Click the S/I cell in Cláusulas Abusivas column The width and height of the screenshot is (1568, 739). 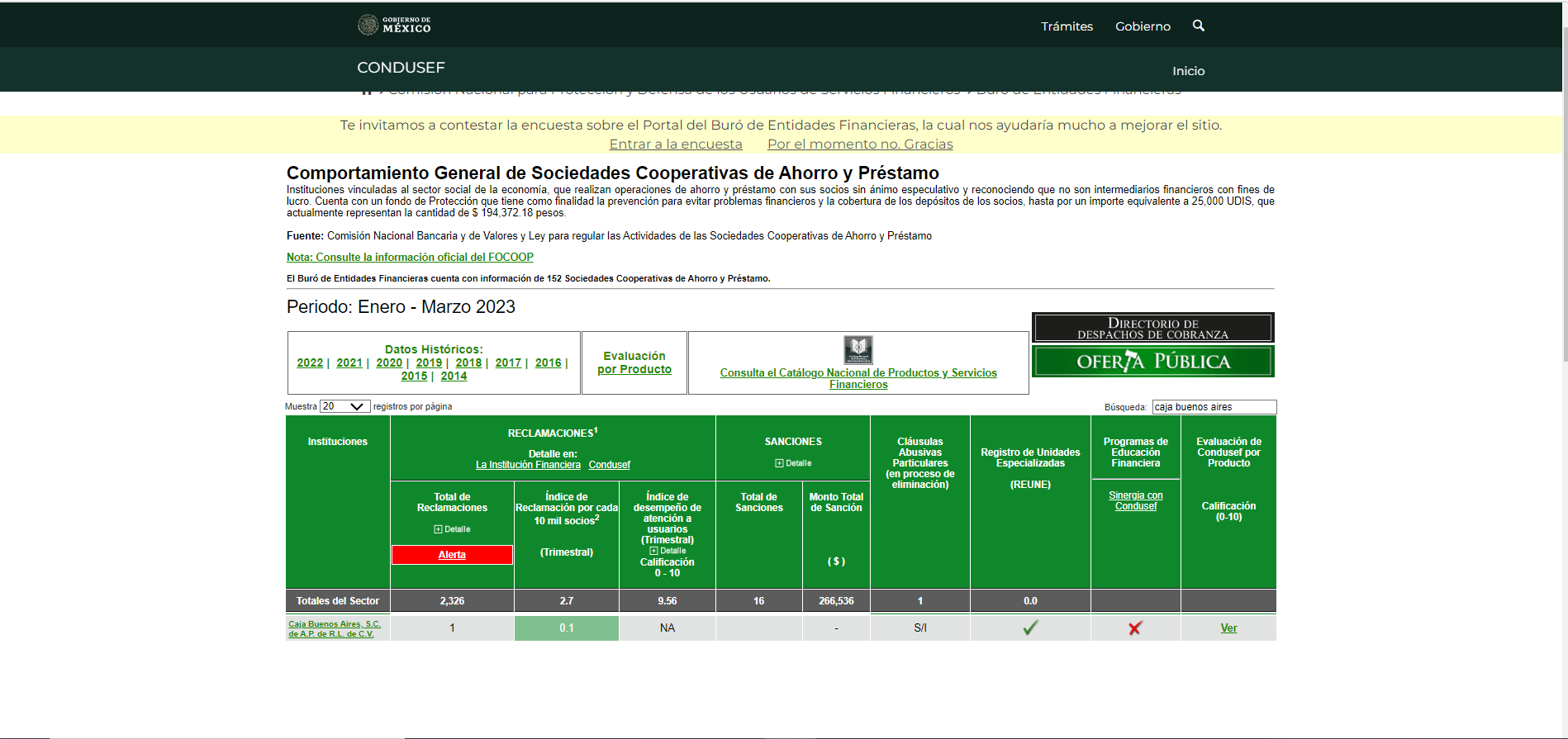point(919,628)
